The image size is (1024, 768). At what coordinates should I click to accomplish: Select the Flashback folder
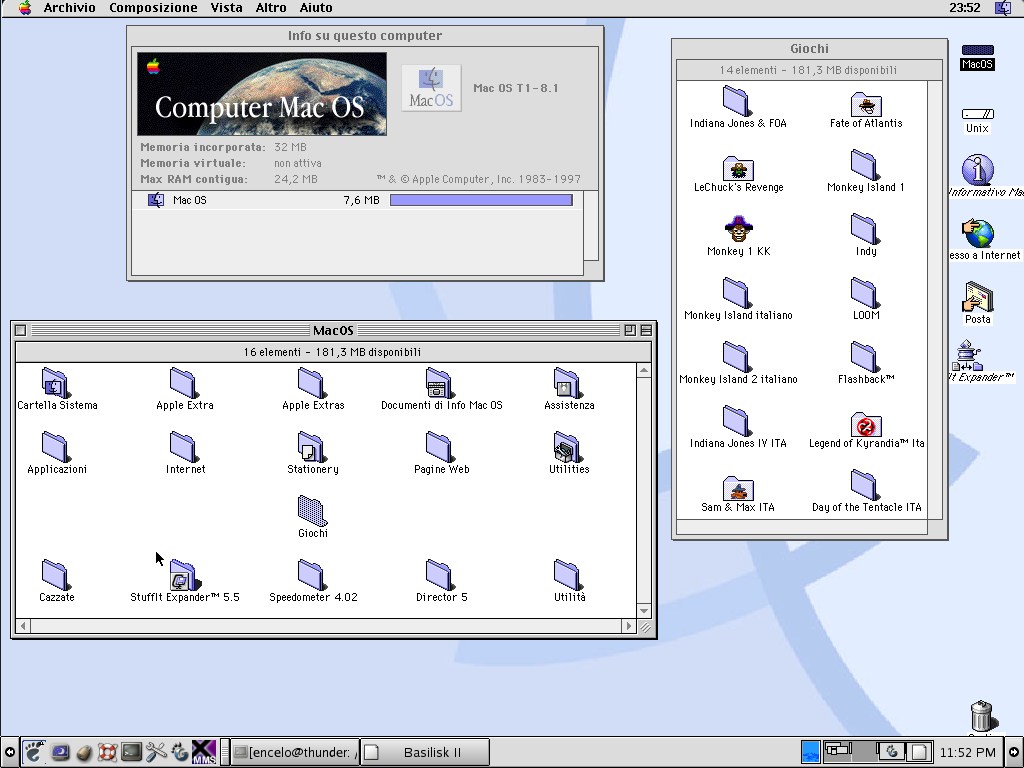[x=866, y=364]
